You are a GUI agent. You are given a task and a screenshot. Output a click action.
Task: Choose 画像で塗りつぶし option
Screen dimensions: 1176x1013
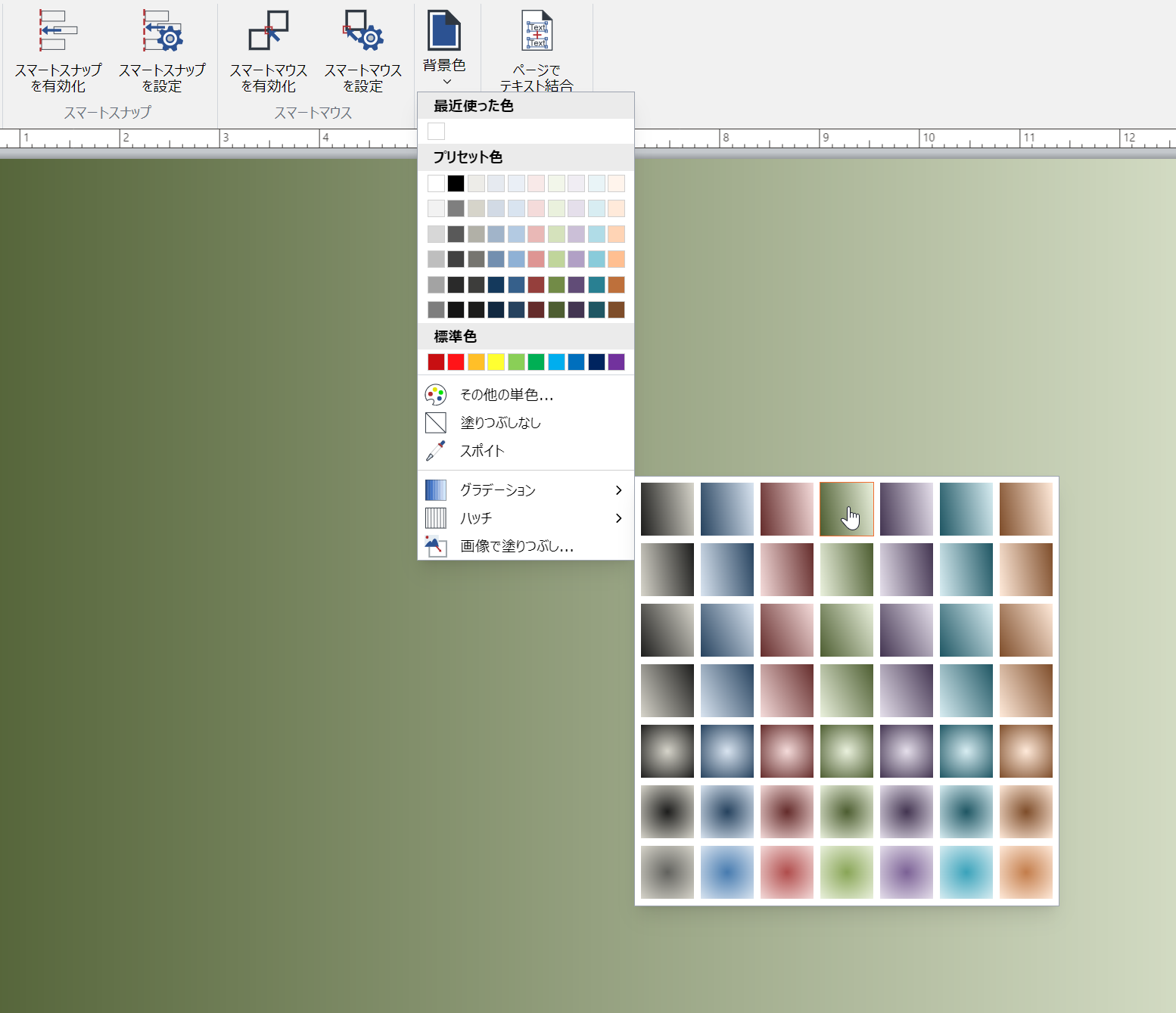pyautogui.click(x=526, y=546)
